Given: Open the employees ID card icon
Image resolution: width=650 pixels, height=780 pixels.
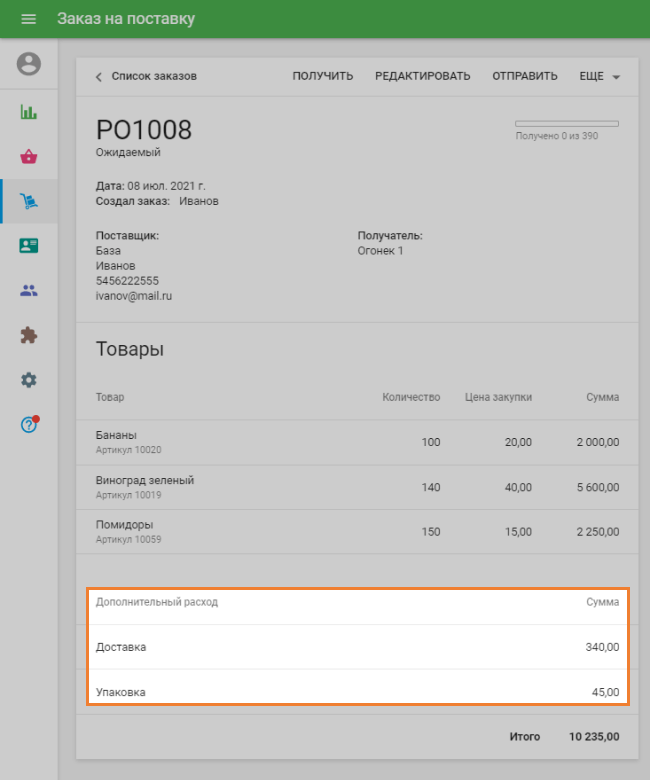Looking at the screenshot, I should pos(29,246).
